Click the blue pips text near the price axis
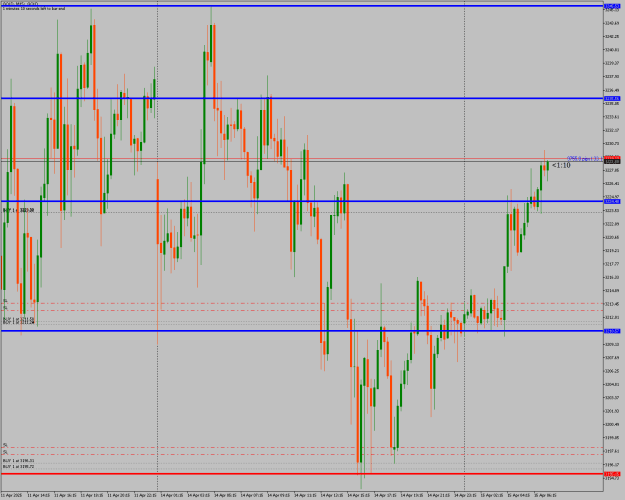 coord(585,158)
